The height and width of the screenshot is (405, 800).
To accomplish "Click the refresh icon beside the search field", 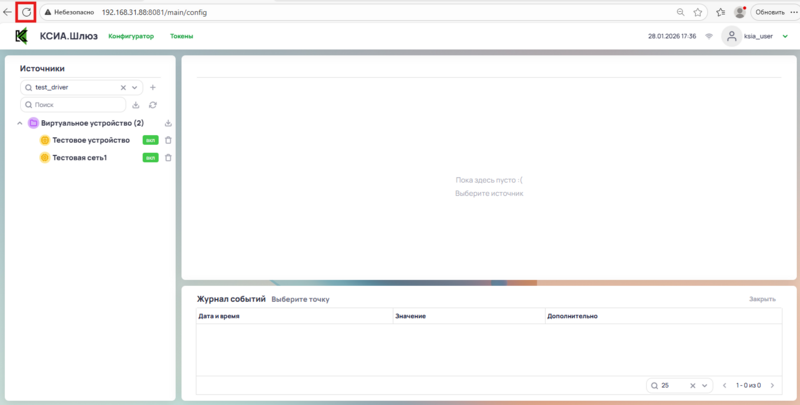I will click(153, 104).
